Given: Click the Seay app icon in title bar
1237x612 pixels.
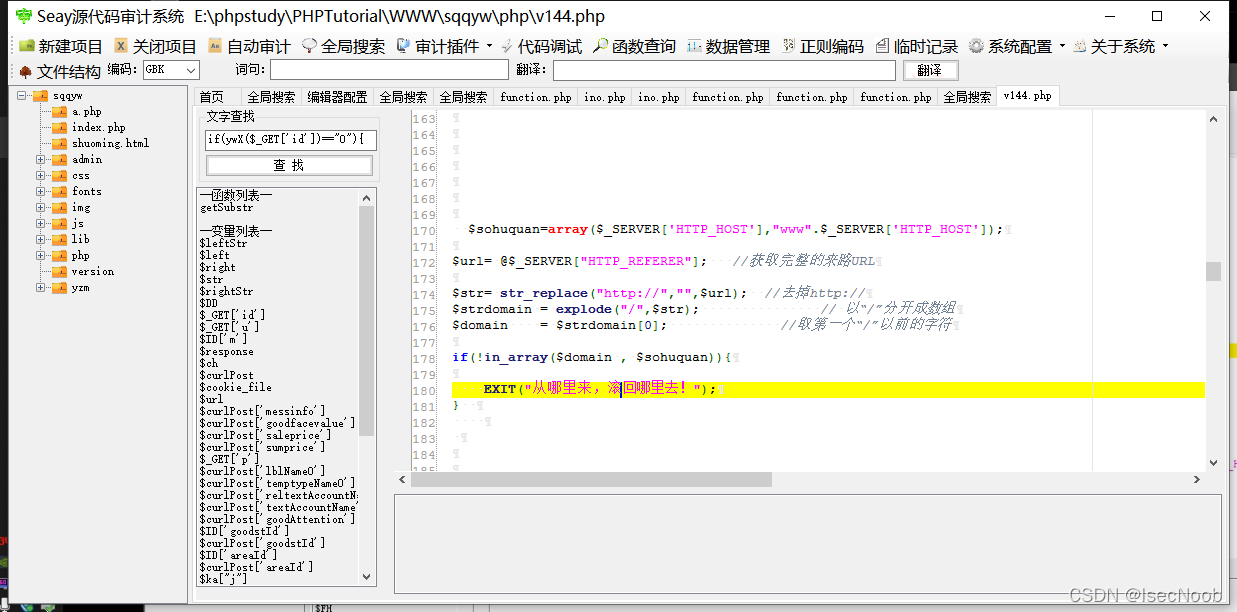Looking at the screenshot, I should pyautogui.click(x=23, y=16).
